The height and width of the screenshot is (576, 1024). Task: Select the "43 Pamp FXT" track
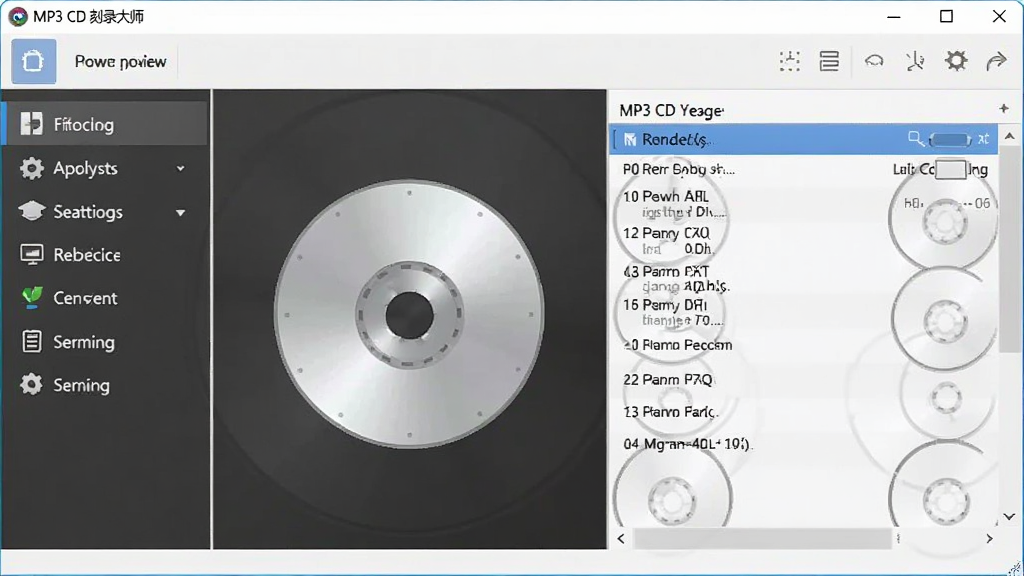click(665, 271)
